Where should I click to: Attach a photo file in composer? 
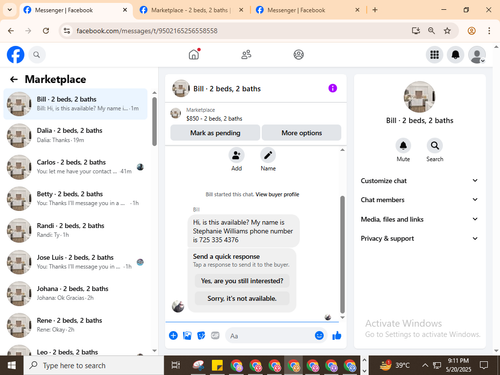point(187,335)
